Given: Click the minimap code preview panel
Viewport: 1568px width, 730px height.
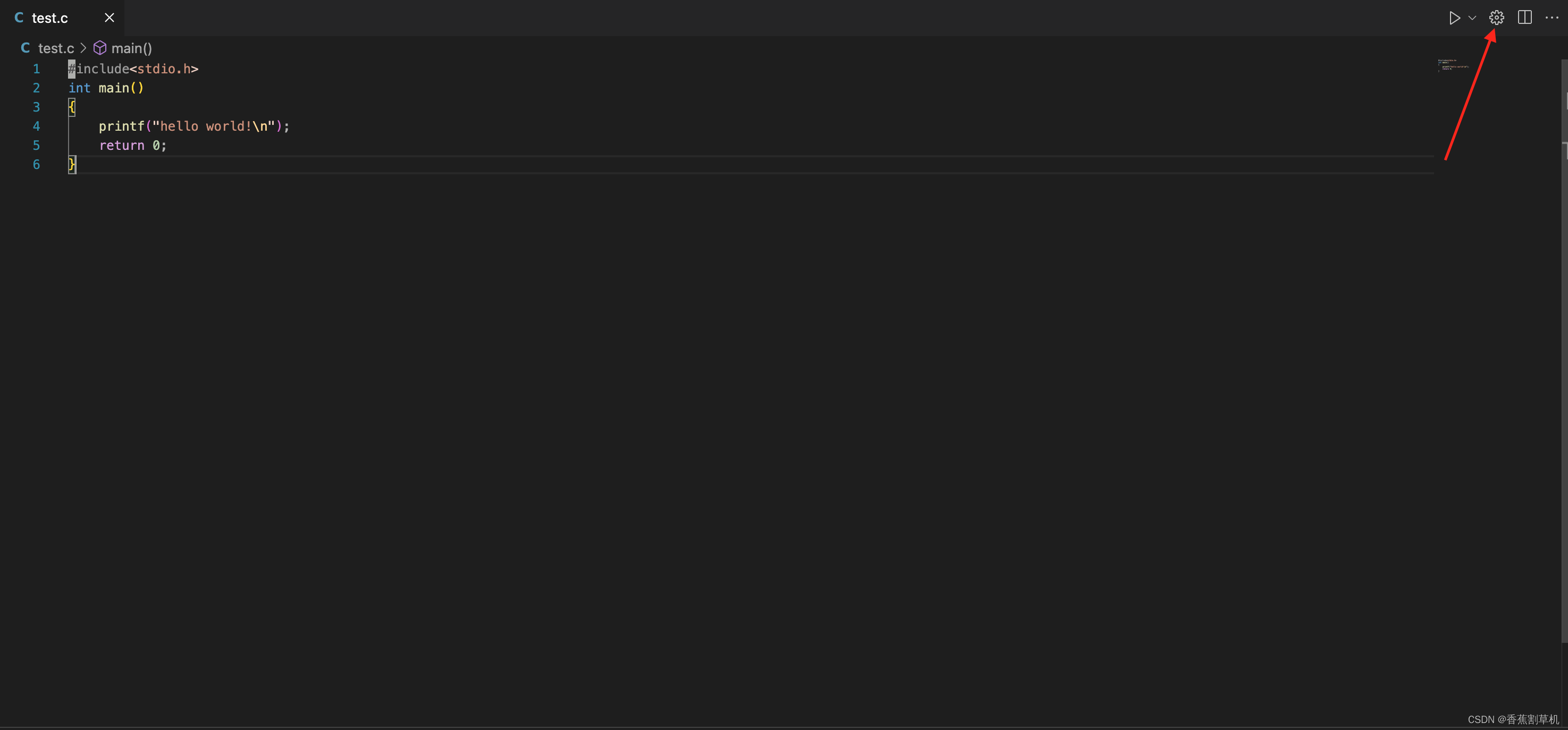Looking at the screenshot, I should 1453,65.
